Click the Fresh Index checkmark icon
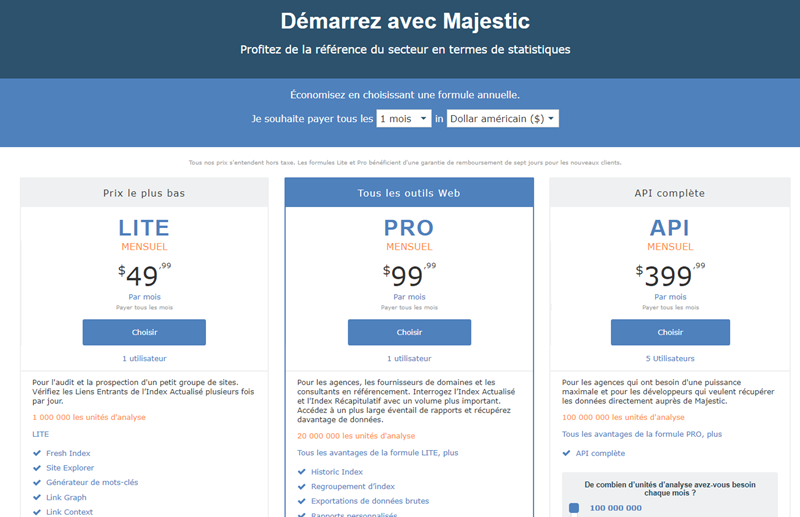Image resolution: width=800 pixels, height=517 pixels. coord(37,452)
